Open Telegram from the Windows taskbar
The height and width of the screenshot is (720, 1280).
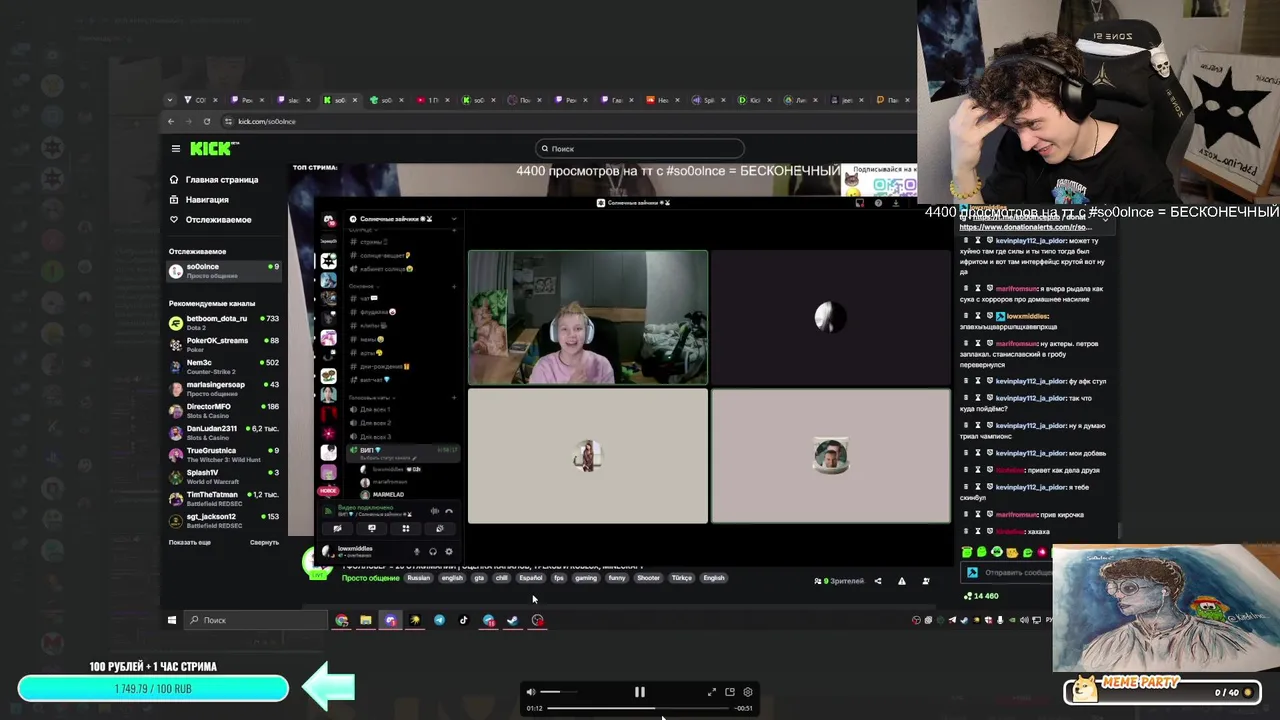[439, 620]
